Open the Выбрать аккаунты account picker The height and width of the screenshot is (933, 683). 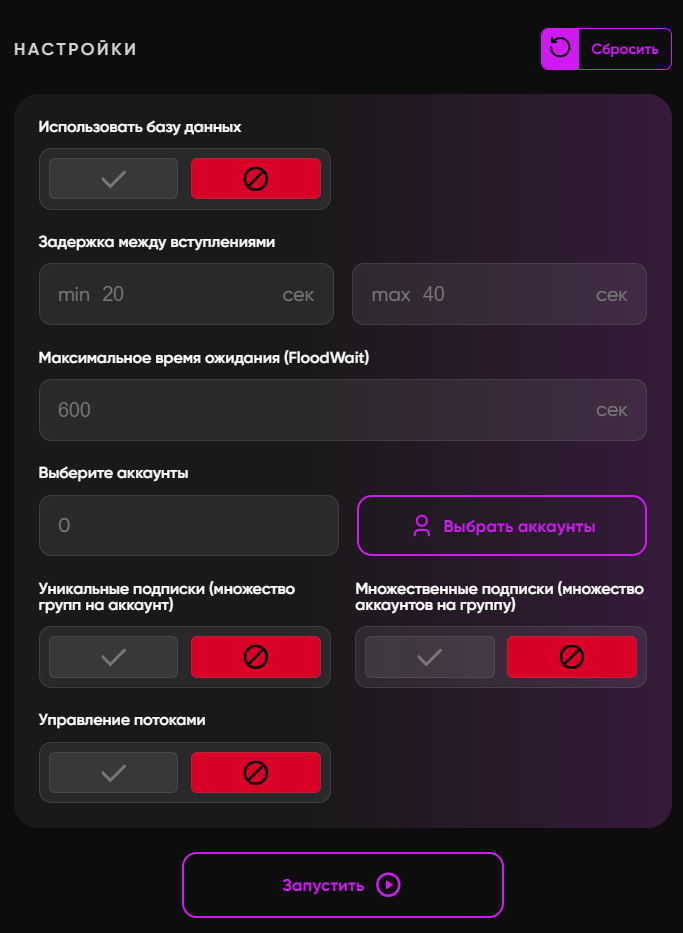tap(502, 526)
